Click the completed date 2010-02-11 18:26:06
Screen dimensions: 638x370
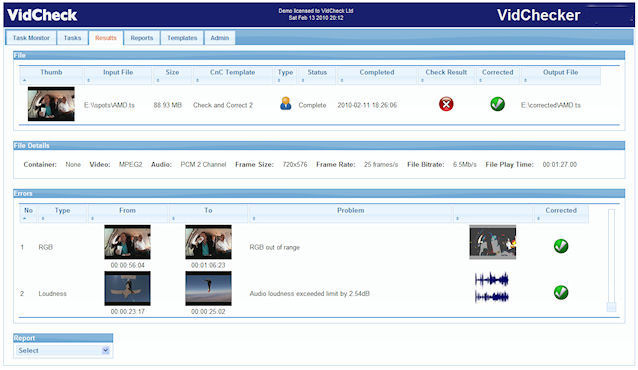click(367, 105)
